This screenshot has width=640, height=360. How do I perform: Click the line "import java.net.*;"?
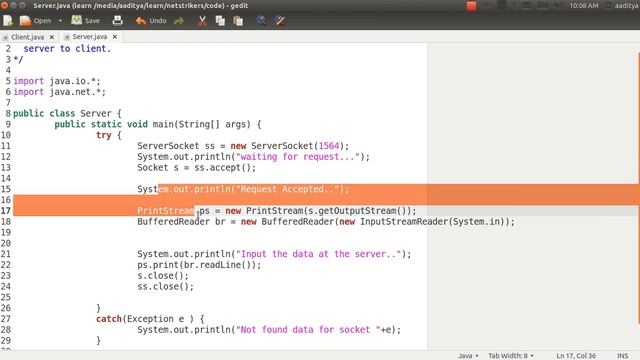click(x=59, y=92)
